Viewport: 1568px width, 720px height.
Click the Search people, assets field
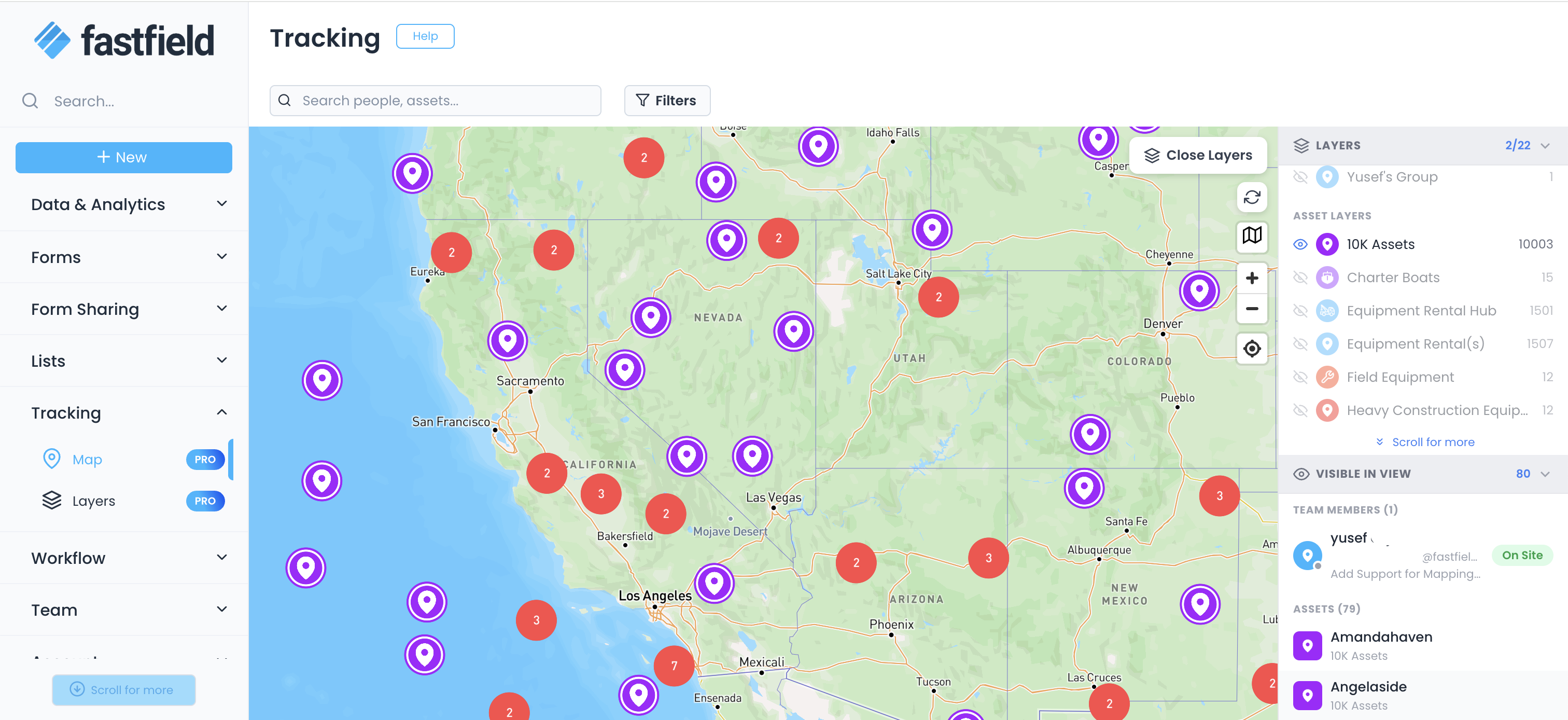(435, 101)
